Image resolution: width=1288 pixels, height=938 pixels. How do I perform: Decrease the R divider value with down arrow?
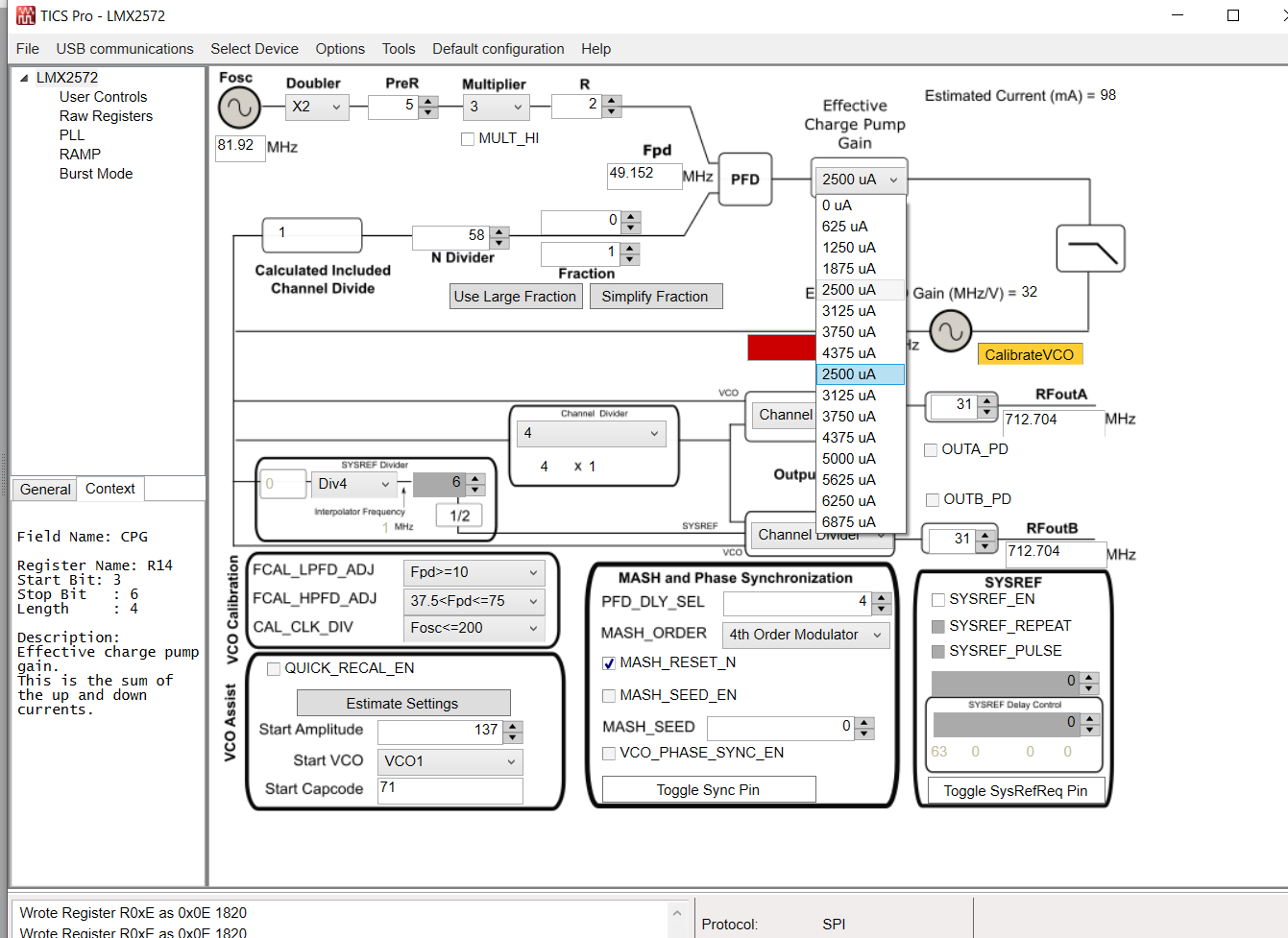pos(612,111)
